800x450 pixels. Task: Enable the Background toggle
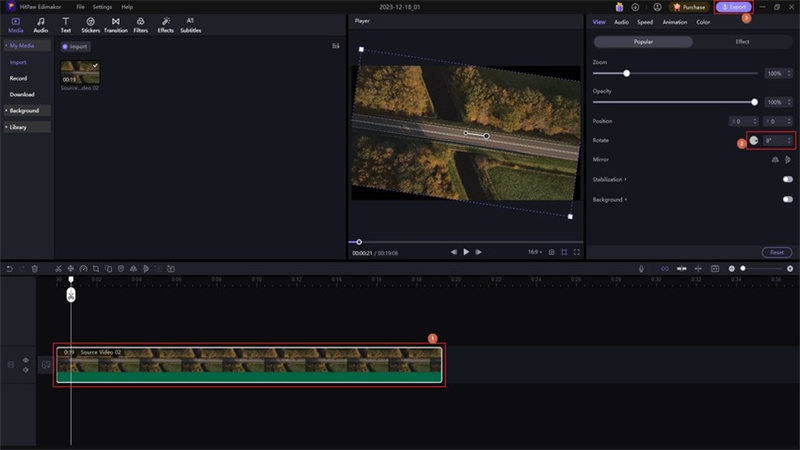(787, 199)
